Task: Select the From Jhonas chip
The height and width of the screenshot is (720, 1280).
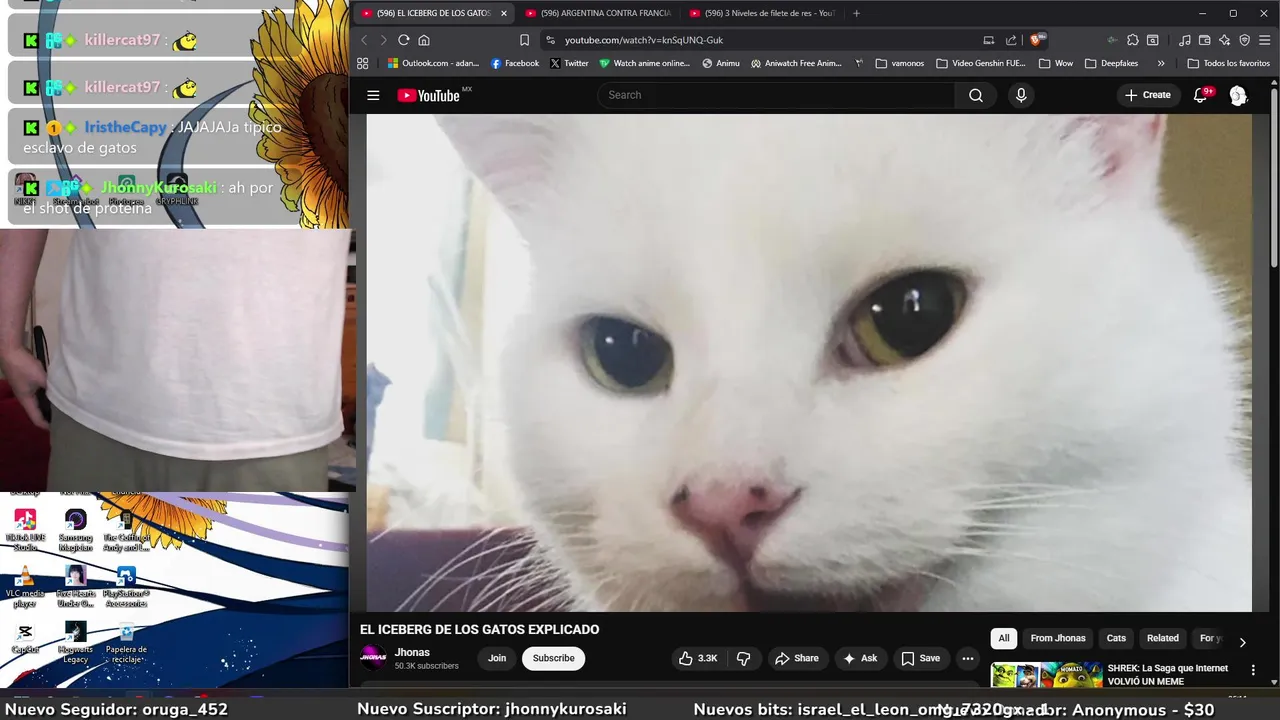Action: (1058, 638)
